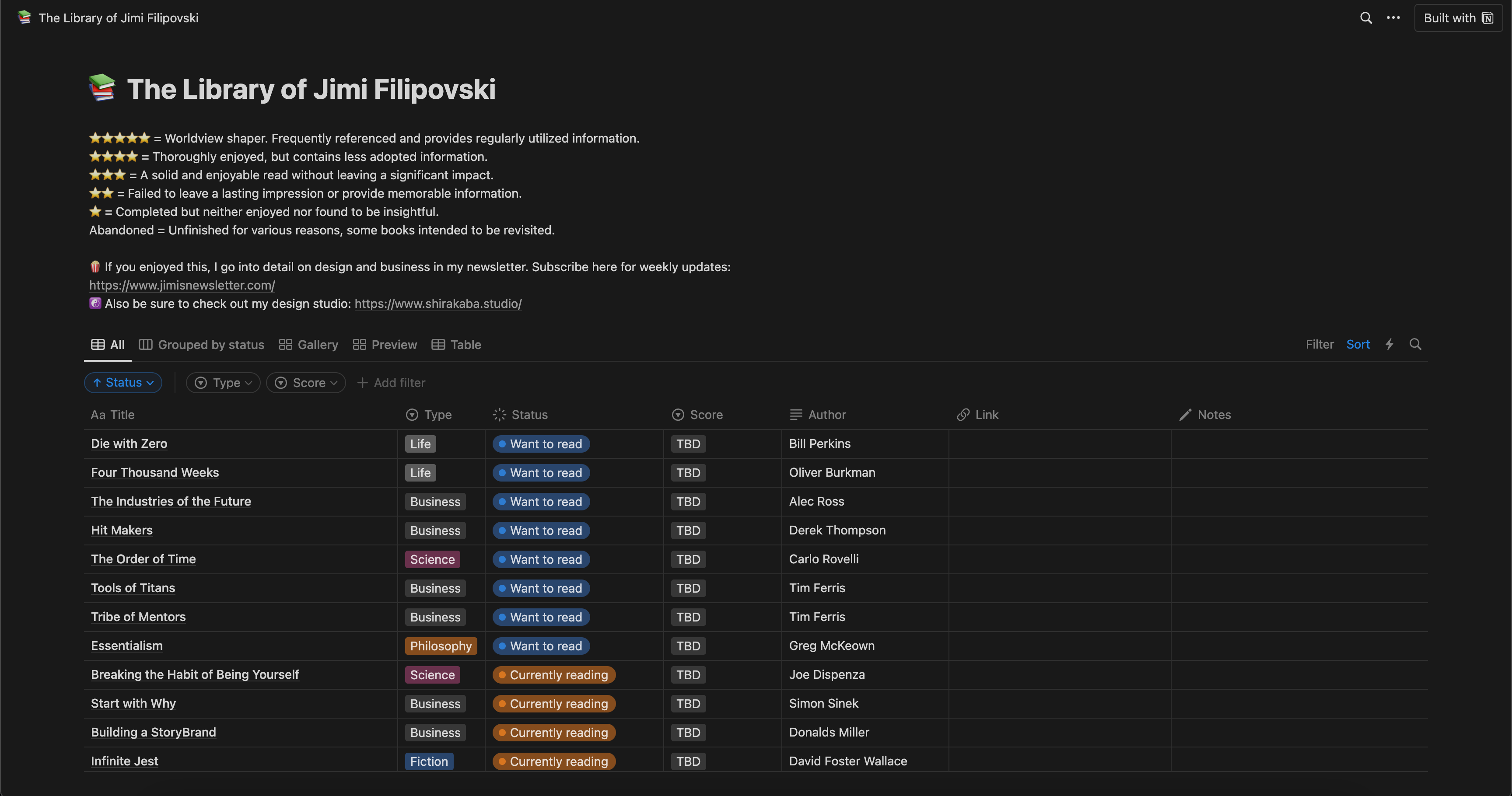
Task: Open The Order of Time entry
Action: 143,559
